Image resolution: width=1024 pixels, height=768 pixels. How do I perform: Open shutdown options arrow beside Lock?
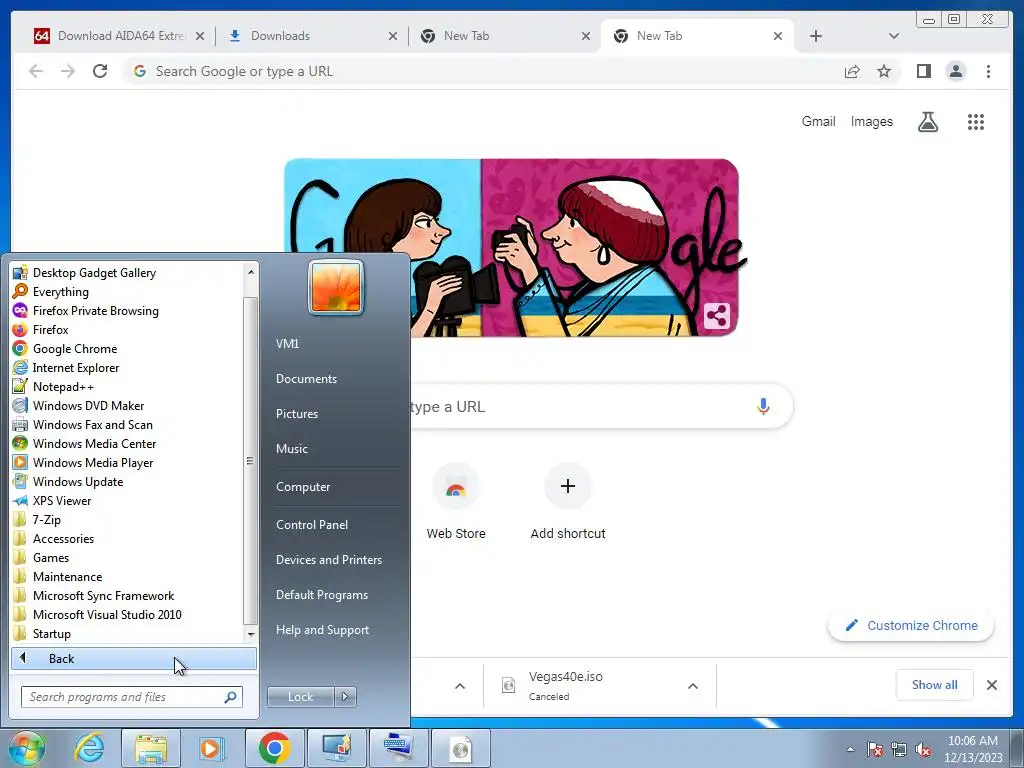(345, 697)
